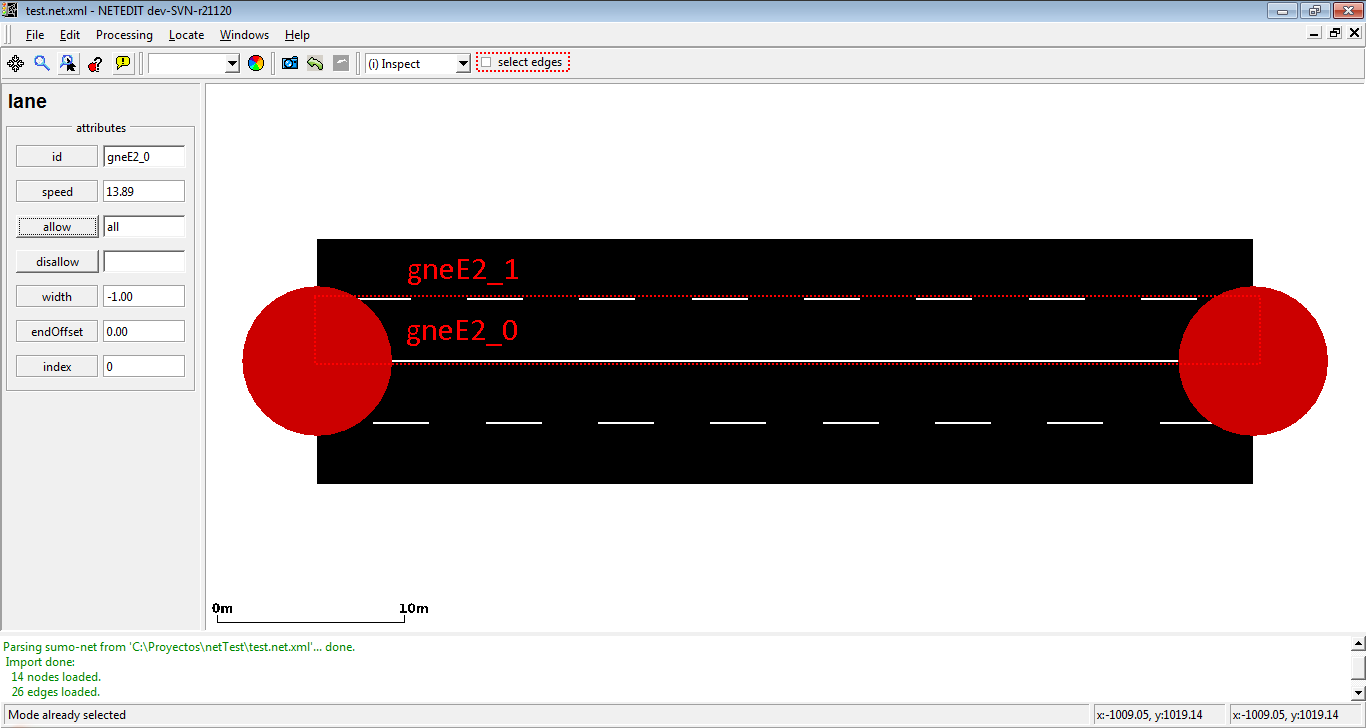This screenshot has height=728, width=1366.
Task: Click the recenter view icon
Action: click(15, 63)
